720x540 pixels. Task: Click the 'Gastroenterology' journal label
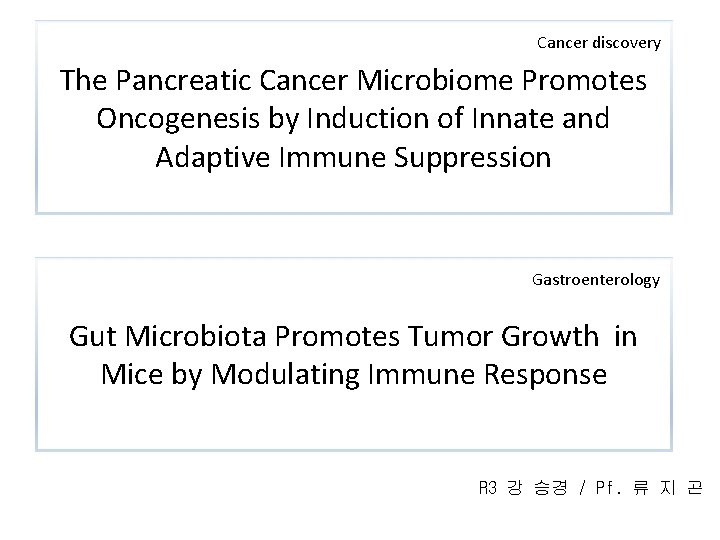point(595,280)
